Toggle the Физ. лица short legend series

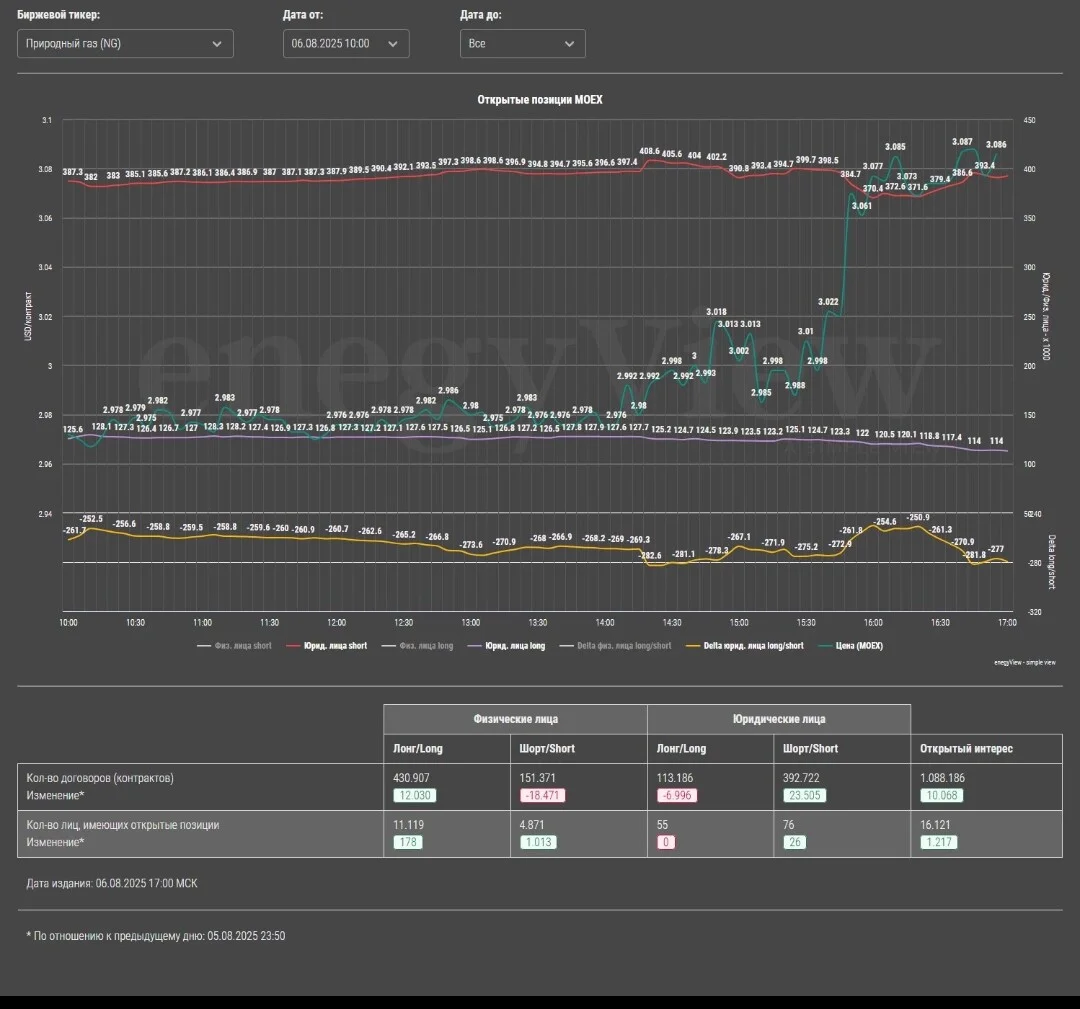pos(234,646)
